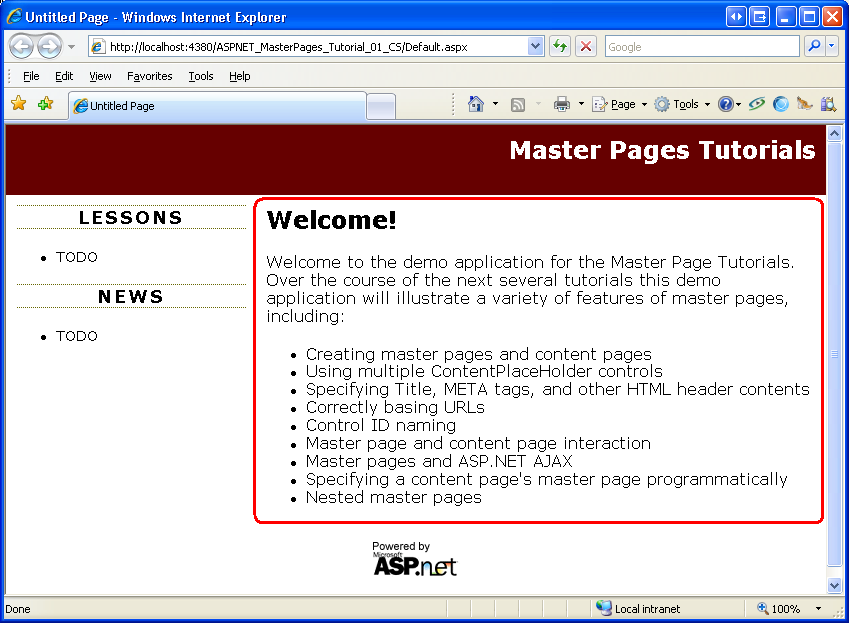Screen dimensions: 849x623
Task: Click 'Using multiple ContentPlaceHolder controls' bullet
Action: pyautogui.click(x=484, y=371)
